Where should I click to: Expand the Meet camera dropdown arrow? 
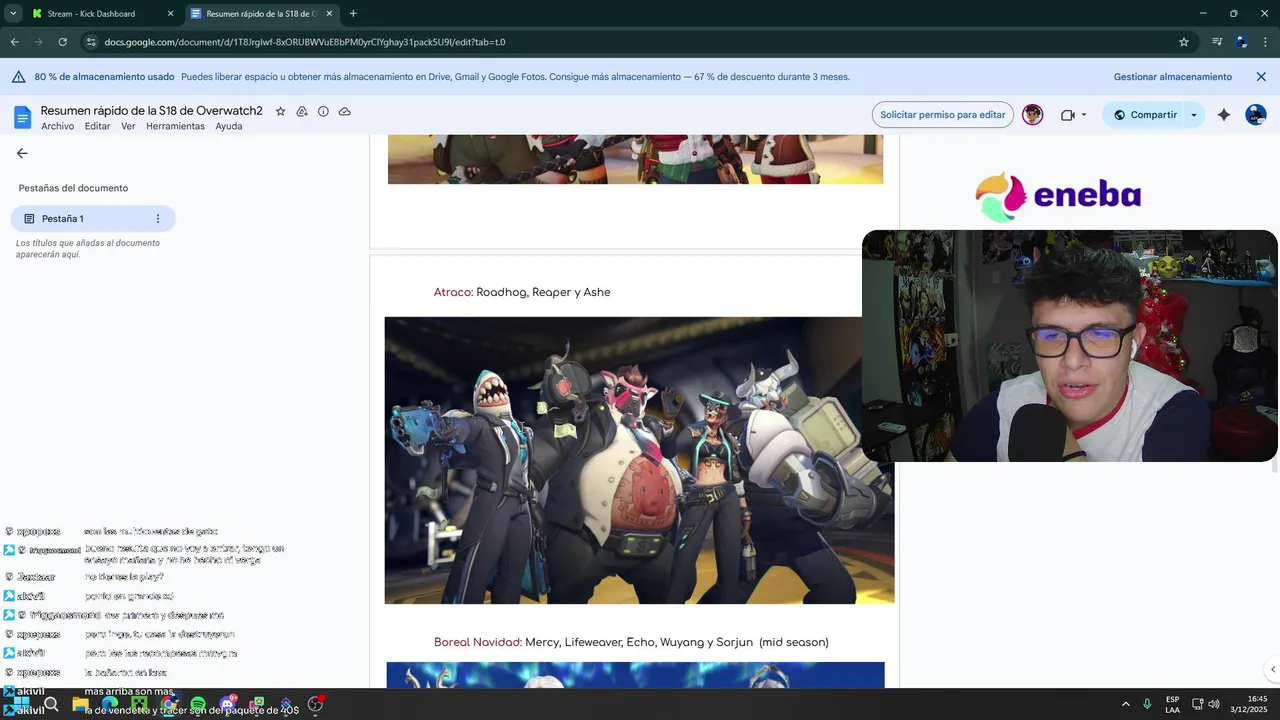[1084, 115]
